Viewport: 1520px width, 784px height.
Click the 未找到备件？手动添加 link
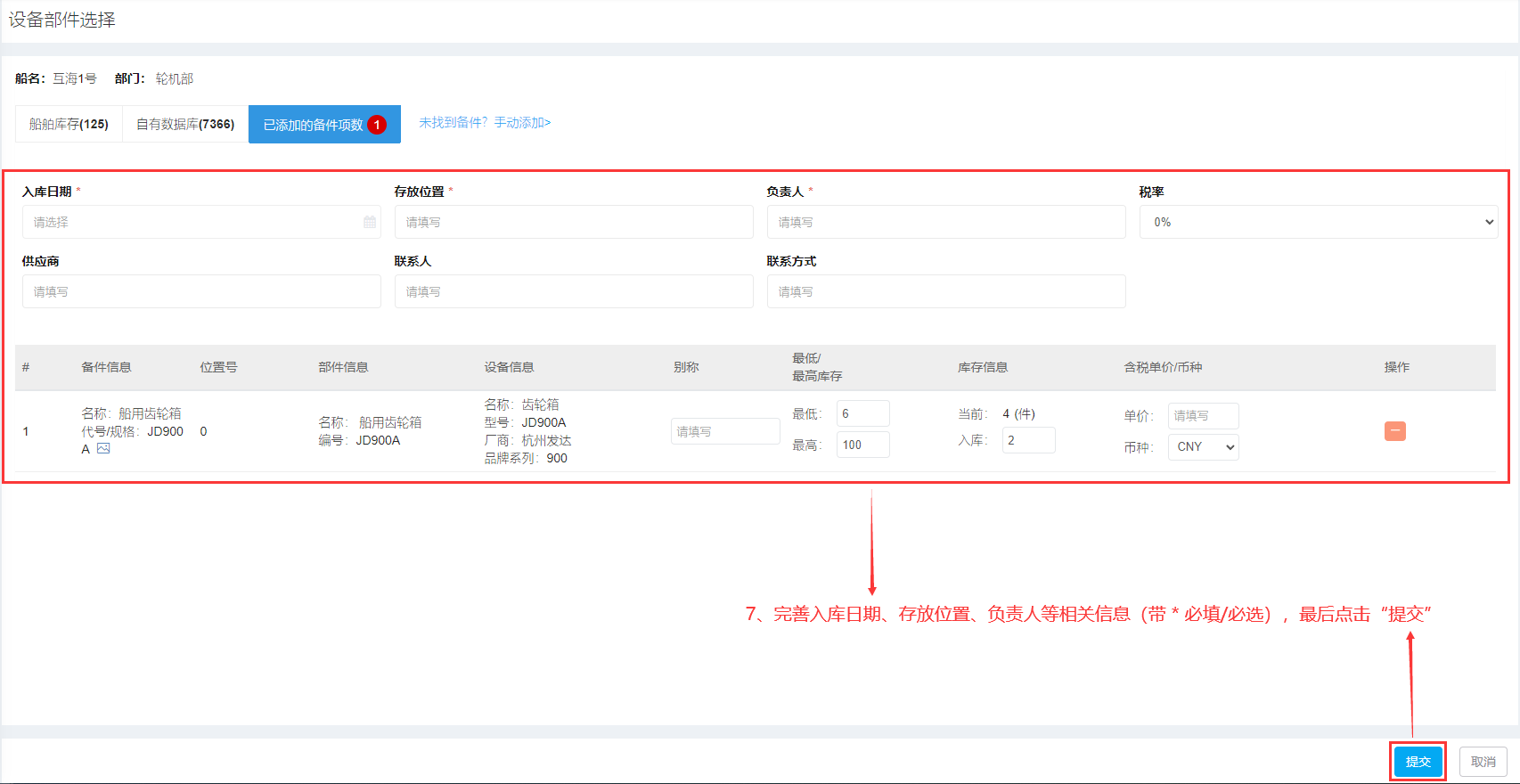pos(485,123)
